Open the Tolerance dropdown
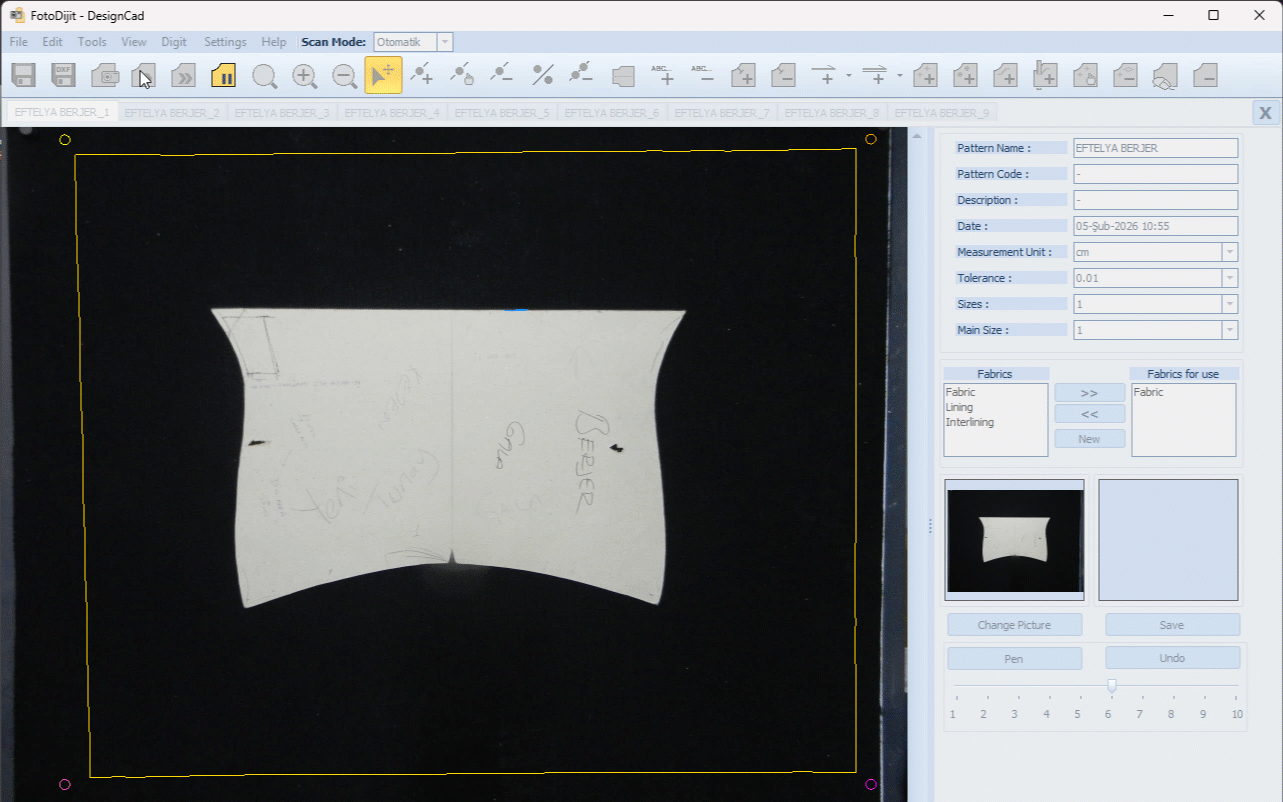This screenshot has height=802, width=1283. [1229, 279]
